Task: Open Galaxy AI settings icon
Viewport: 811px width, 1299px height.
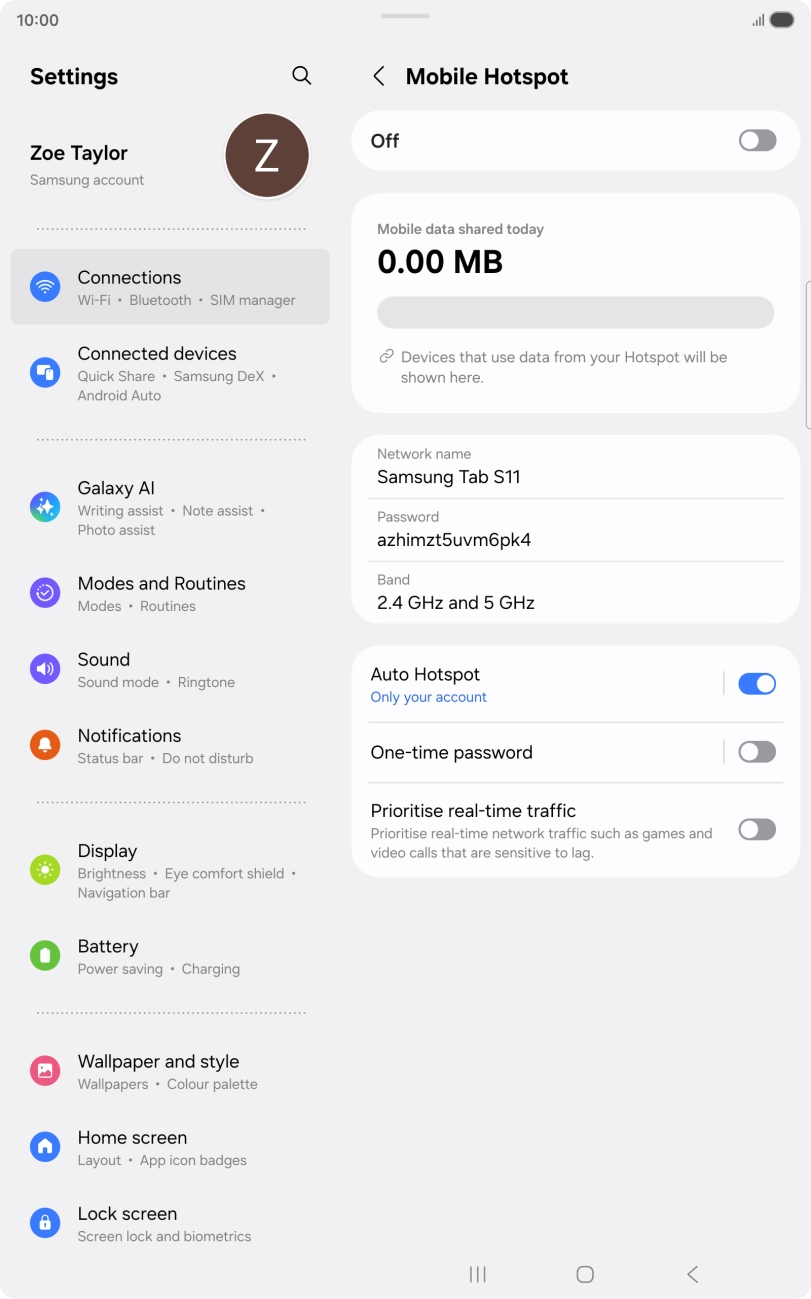Action: coord(45,507)
